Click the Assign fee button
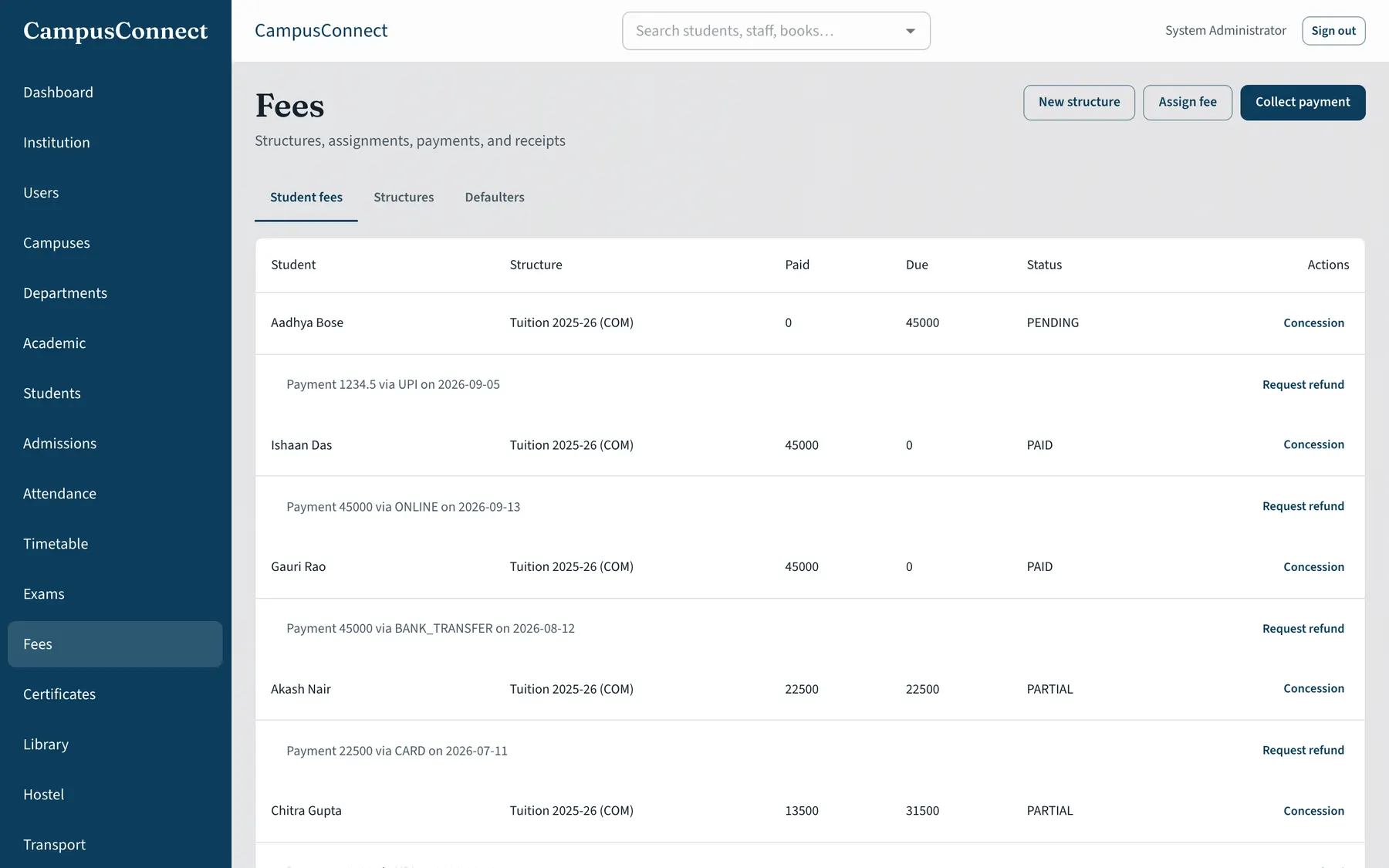This screenshot has width=1389, height=868. [1188, 103]
